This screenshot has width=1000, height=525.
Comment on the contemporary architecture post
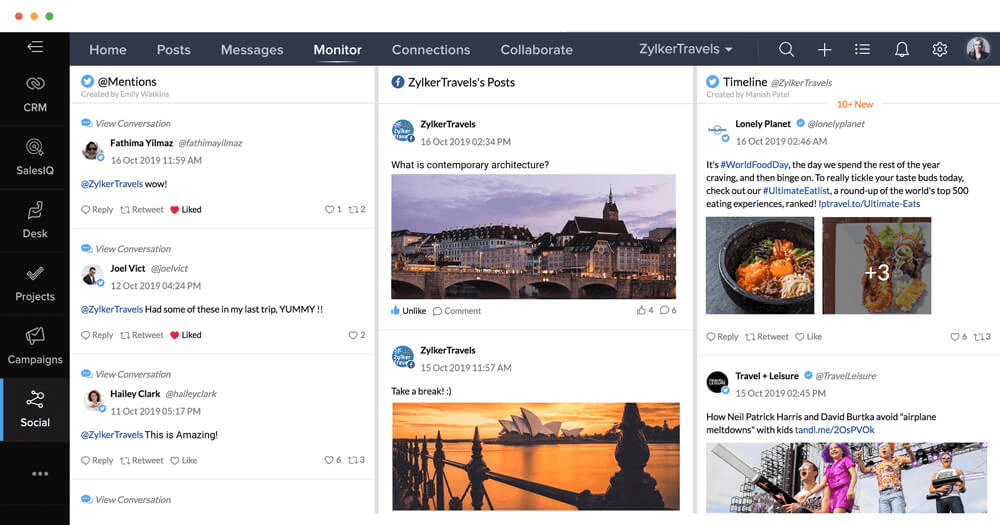tap(457, 311)
